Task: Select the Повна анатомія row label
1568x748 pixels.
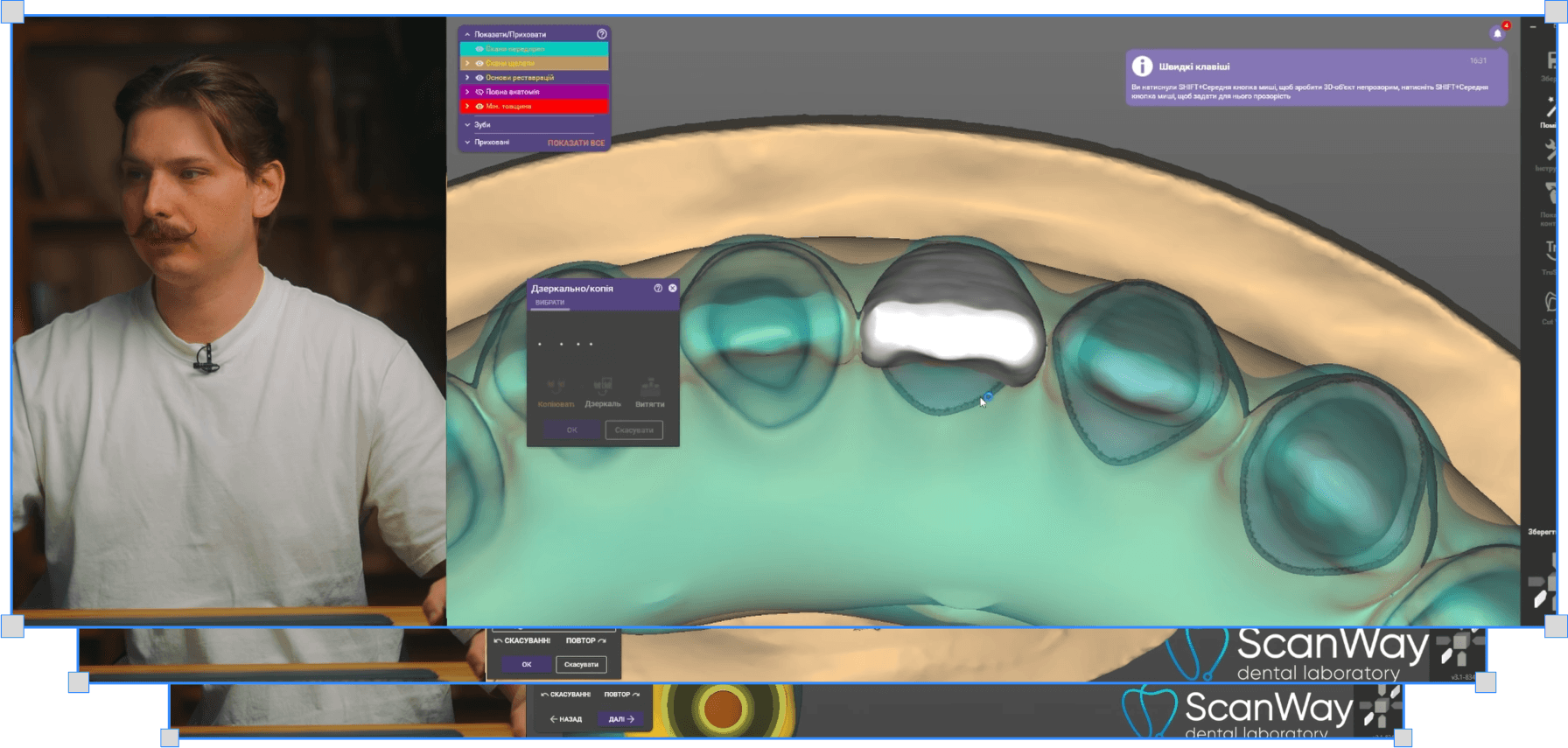Action: click(513, 92)
